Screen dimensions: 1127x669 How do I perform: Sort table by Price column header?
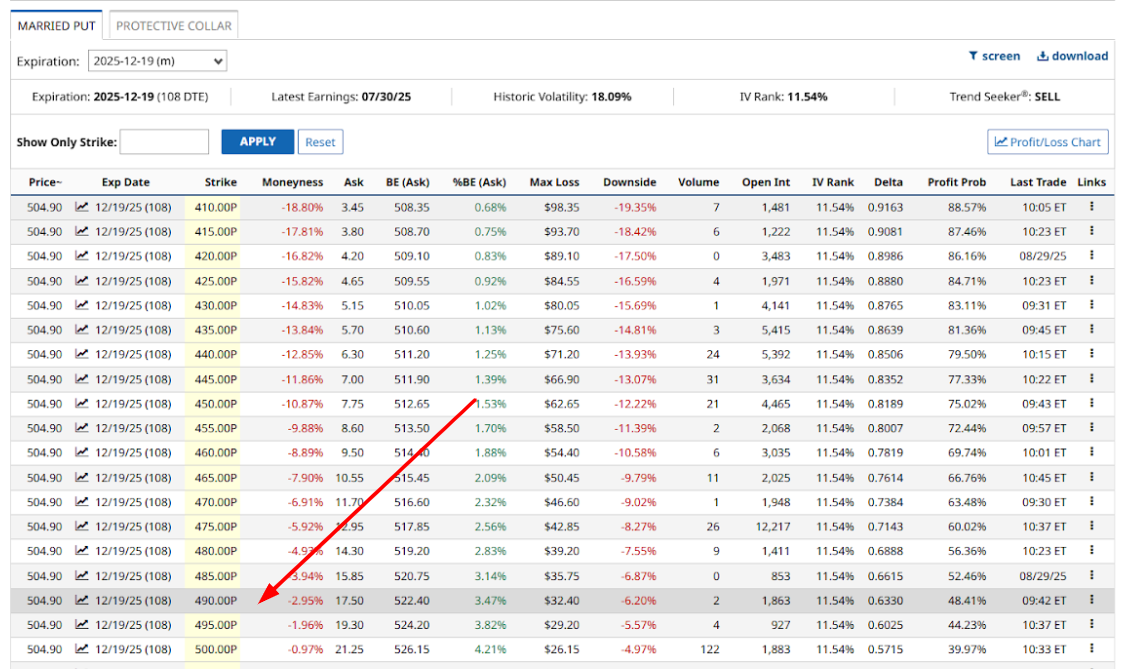click(45, 182)
